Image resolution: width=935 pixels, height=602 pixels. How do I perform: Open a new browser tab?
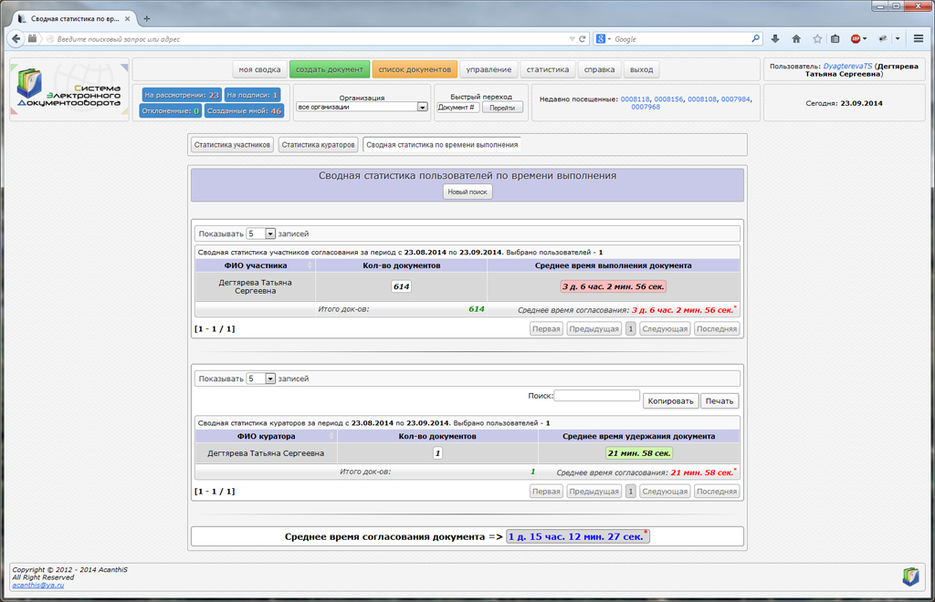point(147,18)
